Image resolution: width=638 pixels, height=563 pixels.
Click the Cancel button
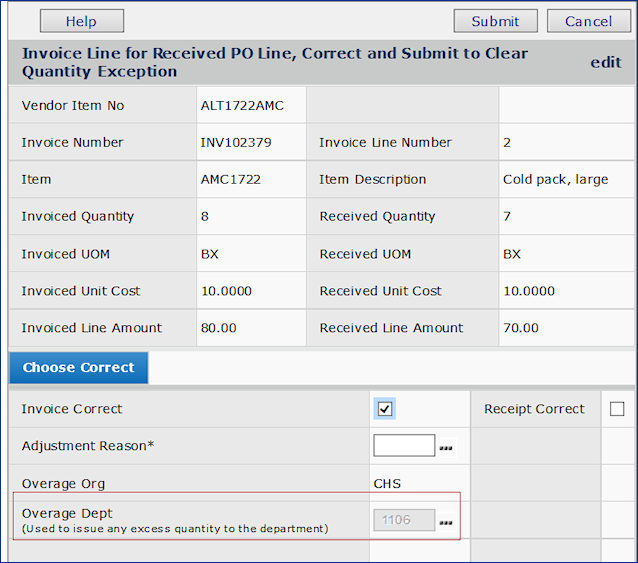[588, 21]
